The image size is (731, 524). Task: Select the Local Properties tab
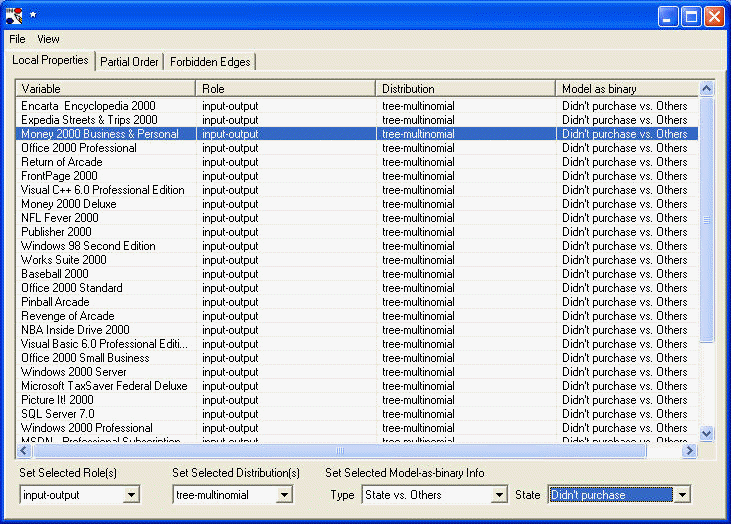click(x=50, y=61)
